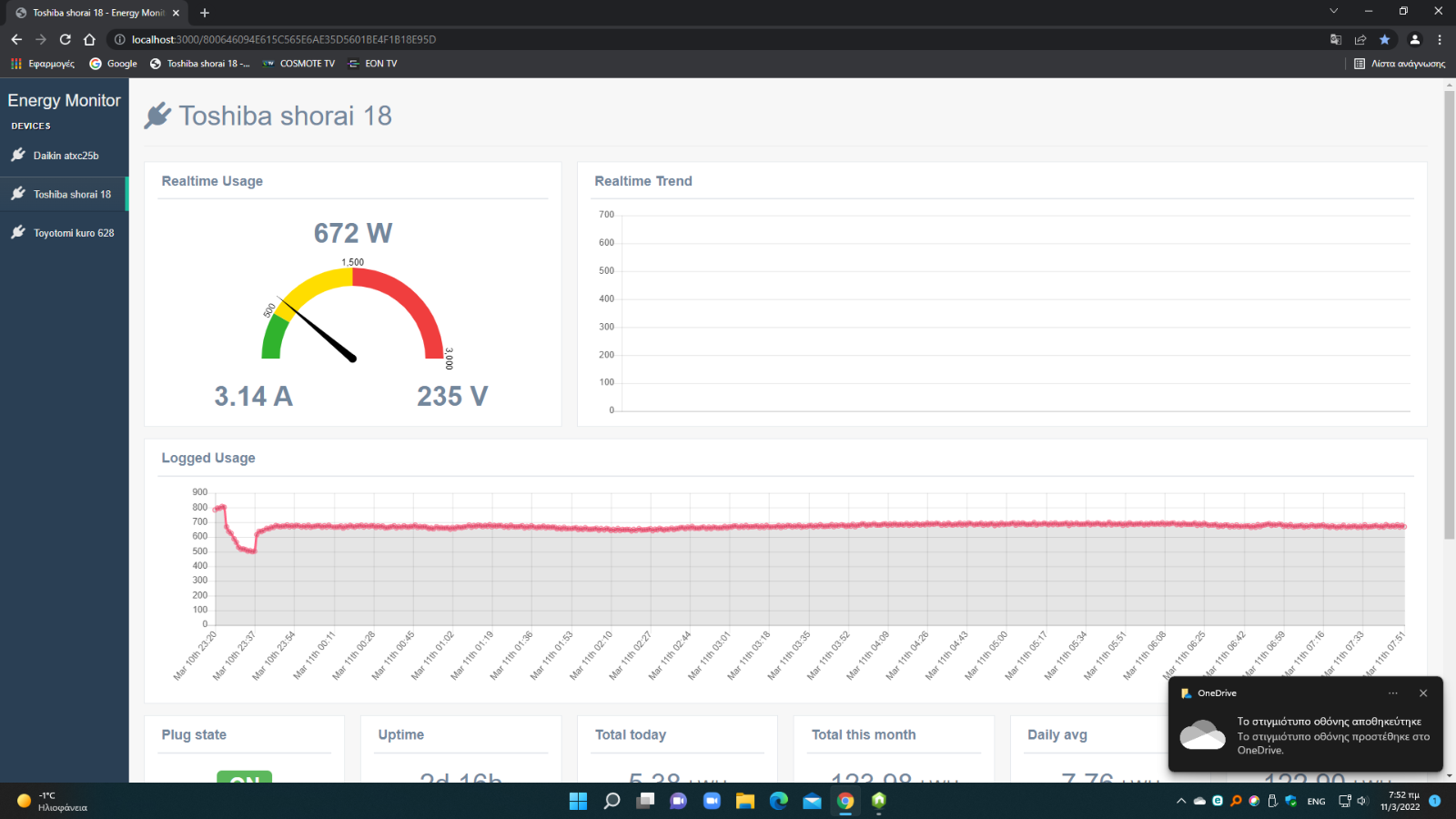Open Windows taskbar search
1456x819 pixels.
point(612,801)
